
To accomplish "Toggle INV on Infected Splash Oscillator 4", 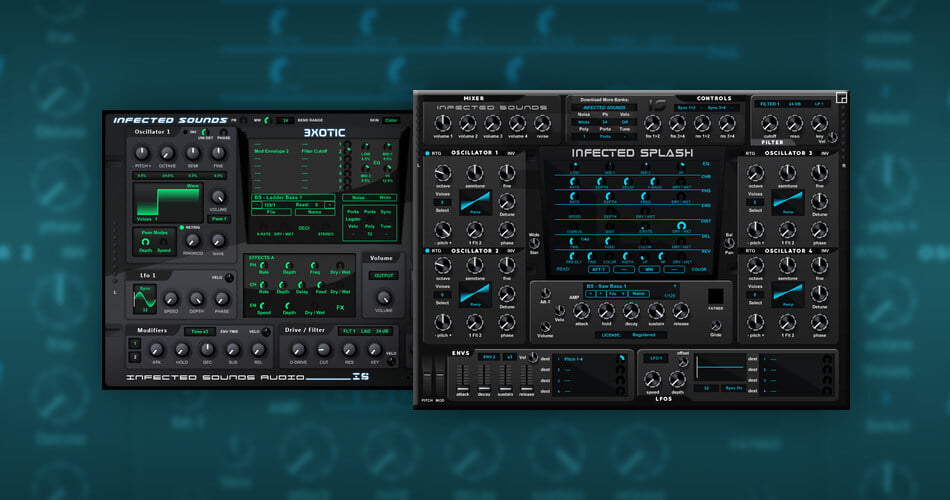I will tap(825, 250).
